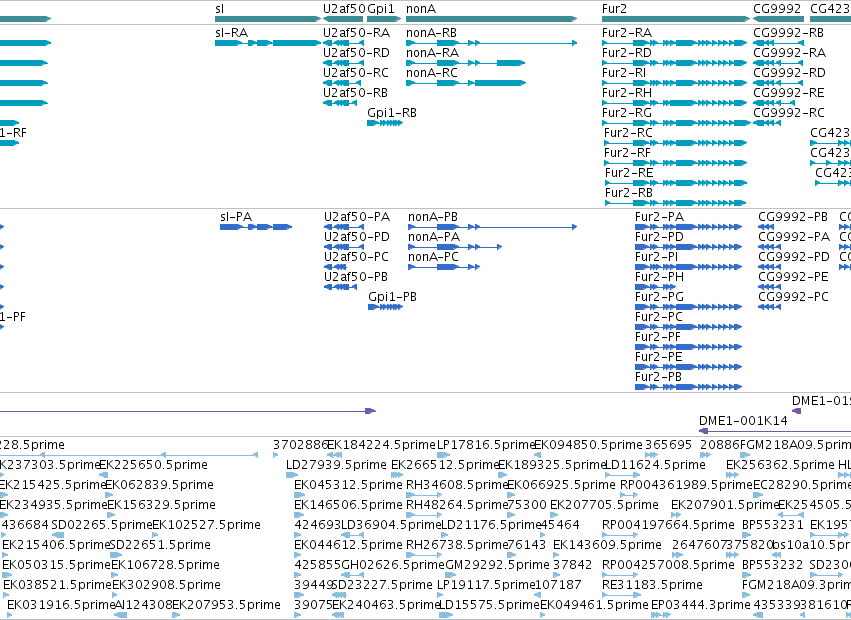Click transcript label CG9992-RC

pos(789,113)
